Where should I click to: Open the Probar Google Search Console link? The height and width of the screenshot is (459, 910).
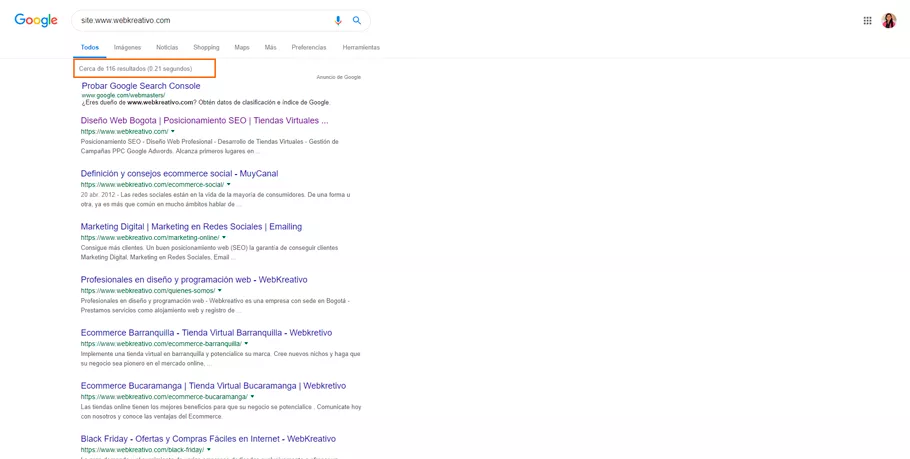(141, 86)
